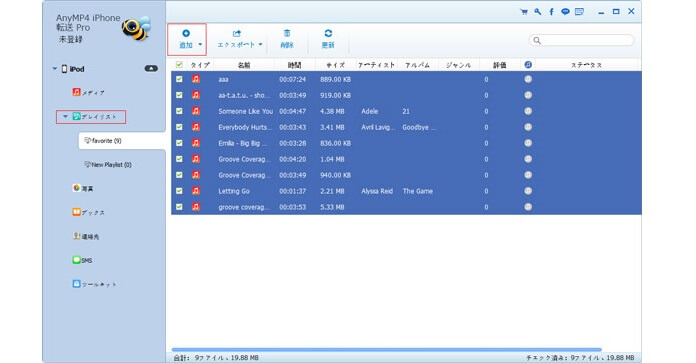Toggle the select-all checkbox in header
The image size is (696, 363).
pos(179,65)
